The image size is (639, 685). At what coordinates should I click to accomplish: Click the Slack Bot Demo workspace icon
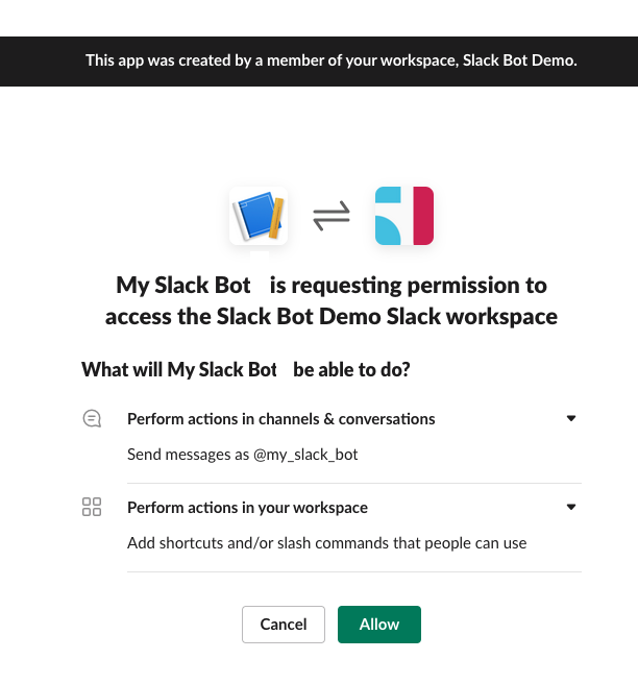[404, 216]
